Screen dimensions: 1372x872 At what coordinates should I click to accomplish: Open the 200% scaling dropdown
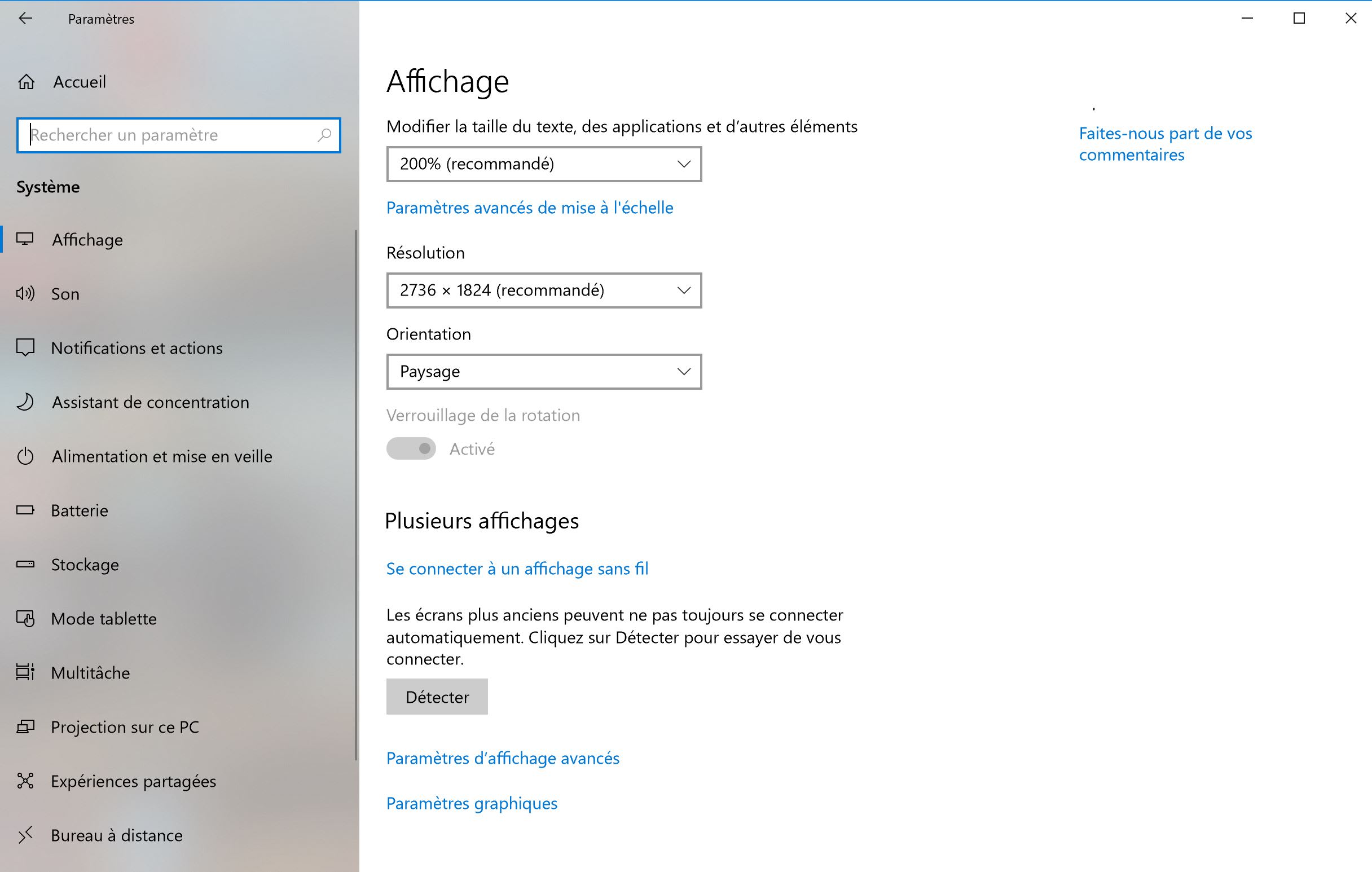(544, 164)
